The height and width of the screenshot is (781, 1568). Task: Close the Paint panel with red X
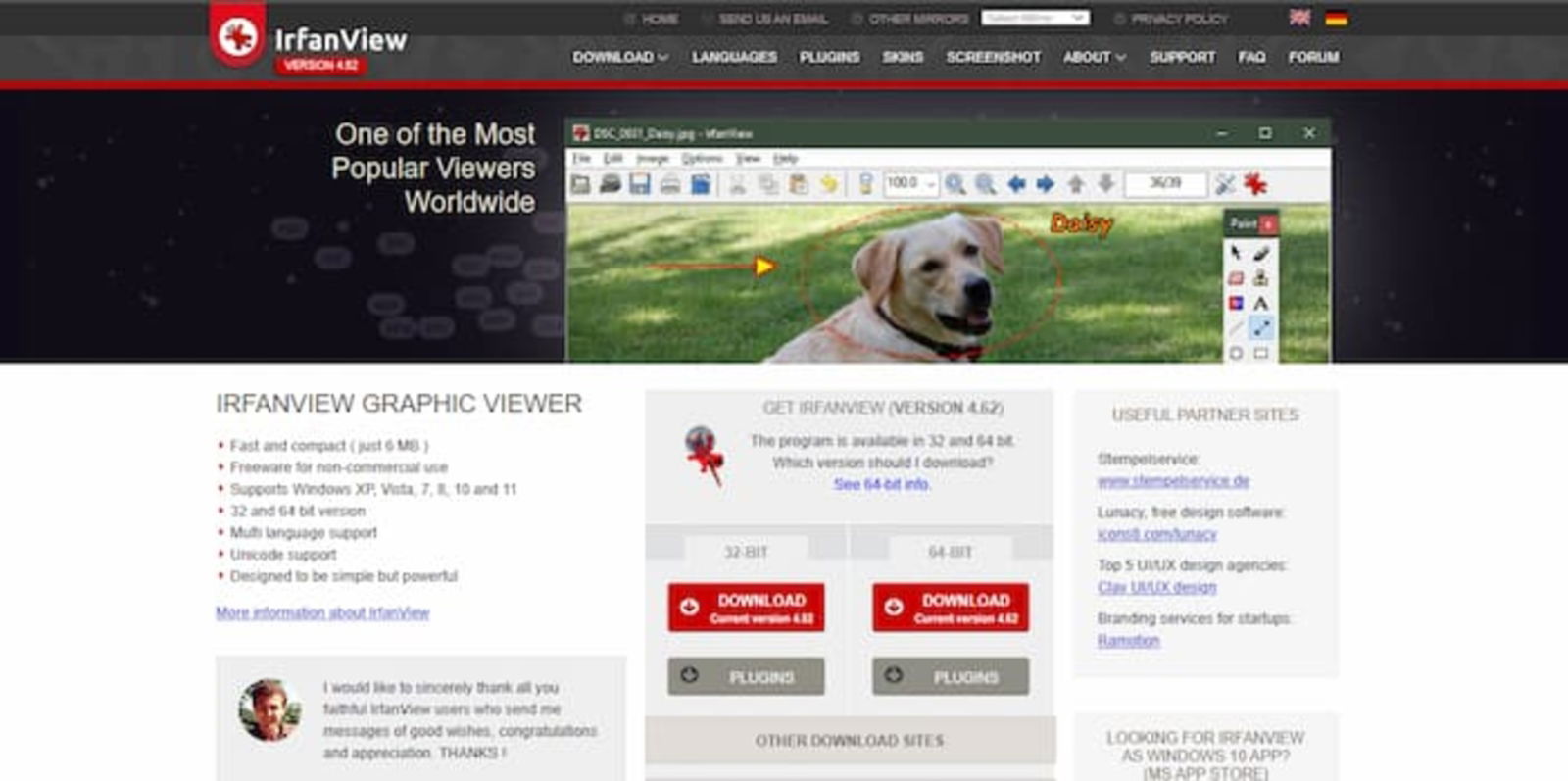(1268, 224)
